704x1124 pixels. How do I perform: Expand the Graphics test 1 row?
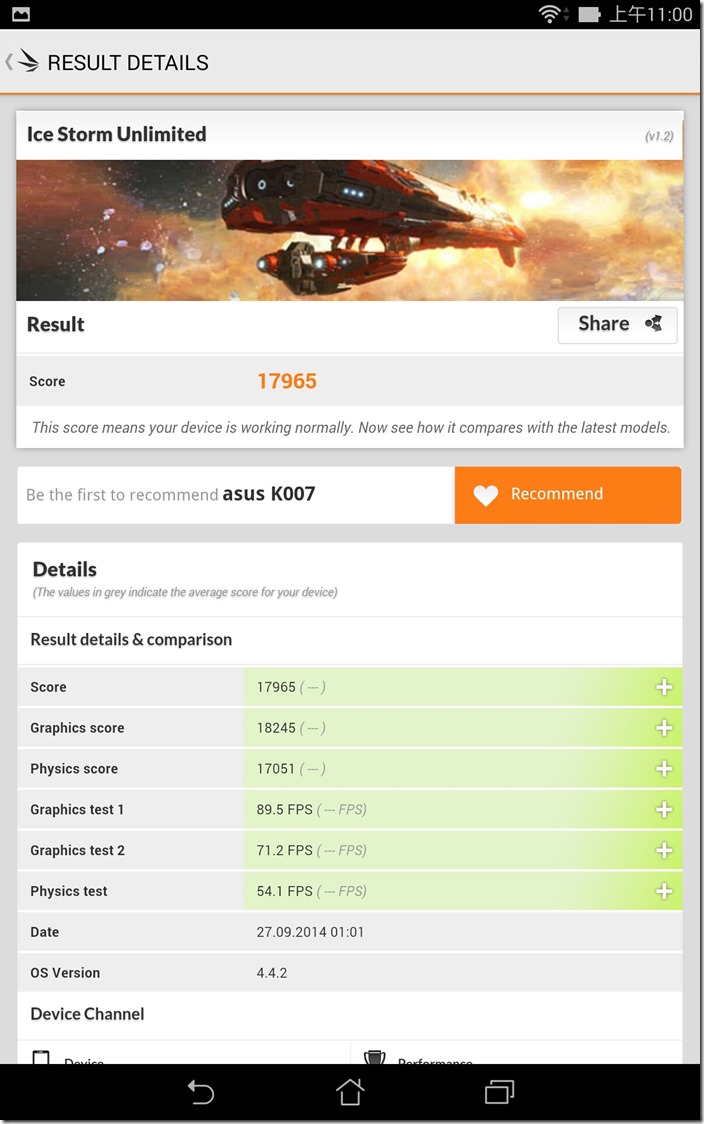[x=663, y=809]
